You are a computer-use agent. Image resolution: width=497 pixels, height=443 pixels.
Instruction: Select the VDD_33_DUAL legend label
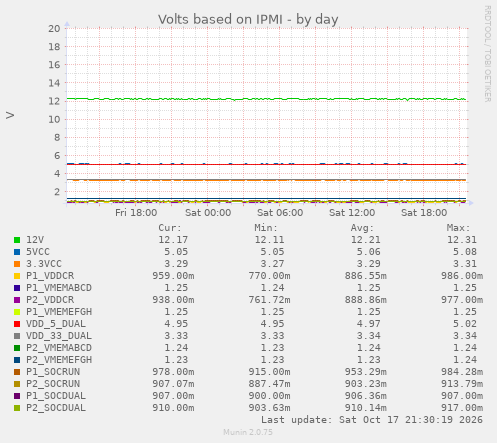pos(59,336)
